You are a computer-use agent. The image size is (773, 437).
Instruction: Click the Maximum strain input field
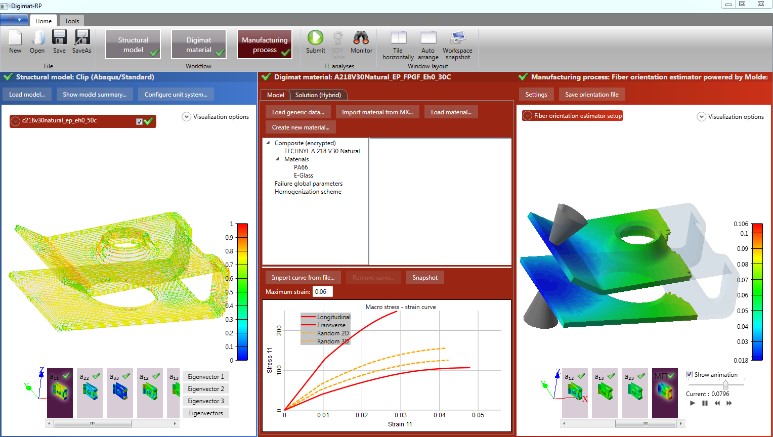pos(322,291)
